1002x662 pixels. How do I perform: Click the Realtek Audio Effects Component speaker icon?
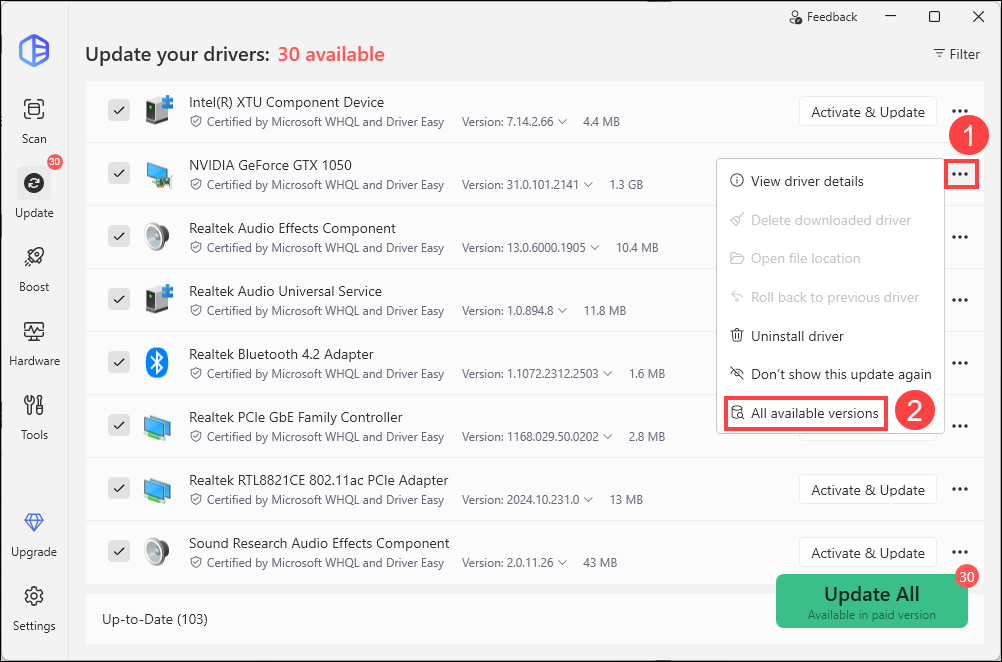(x=157, y=236)
